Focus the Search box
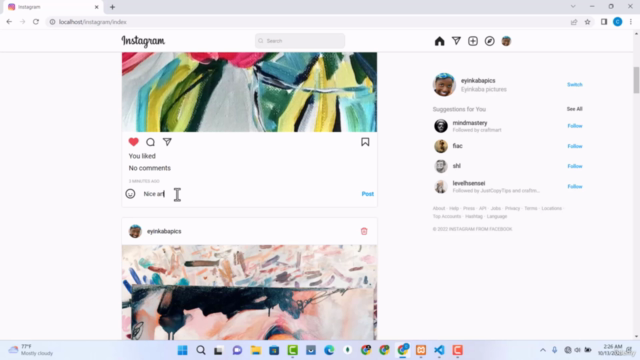The width and height of the screenshot is (640, 360). (300, 41)
